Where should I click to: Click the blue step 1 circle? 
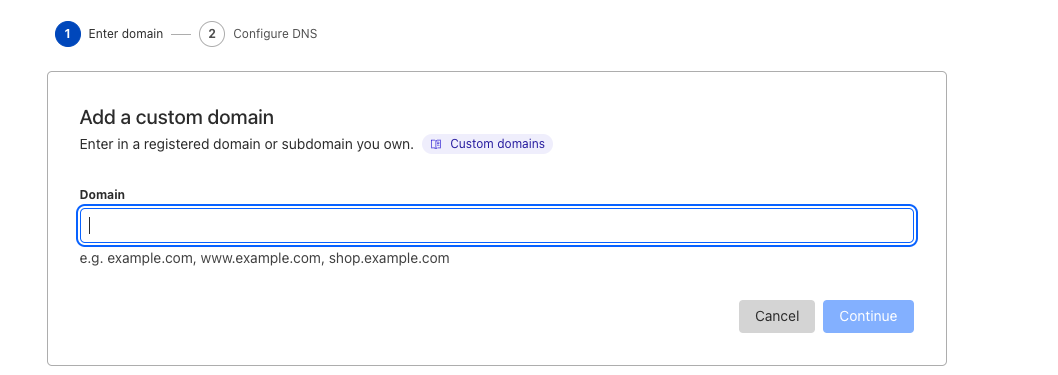coord(68,34)
